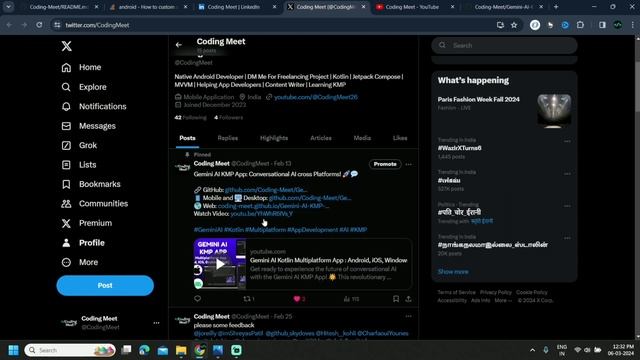640x360 pixels.
Task: Bookmark the pinned post
Action: [x=396, y=299]
